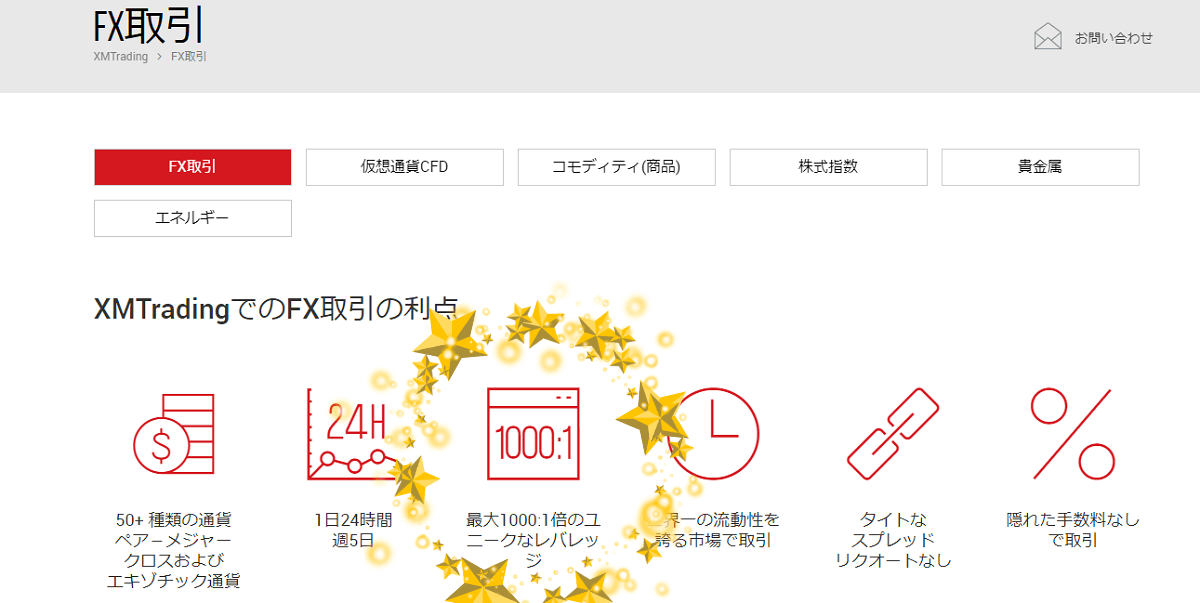Switch to 貴金属 tab
The image size is (1200, 603).
tap(1040, 167)
